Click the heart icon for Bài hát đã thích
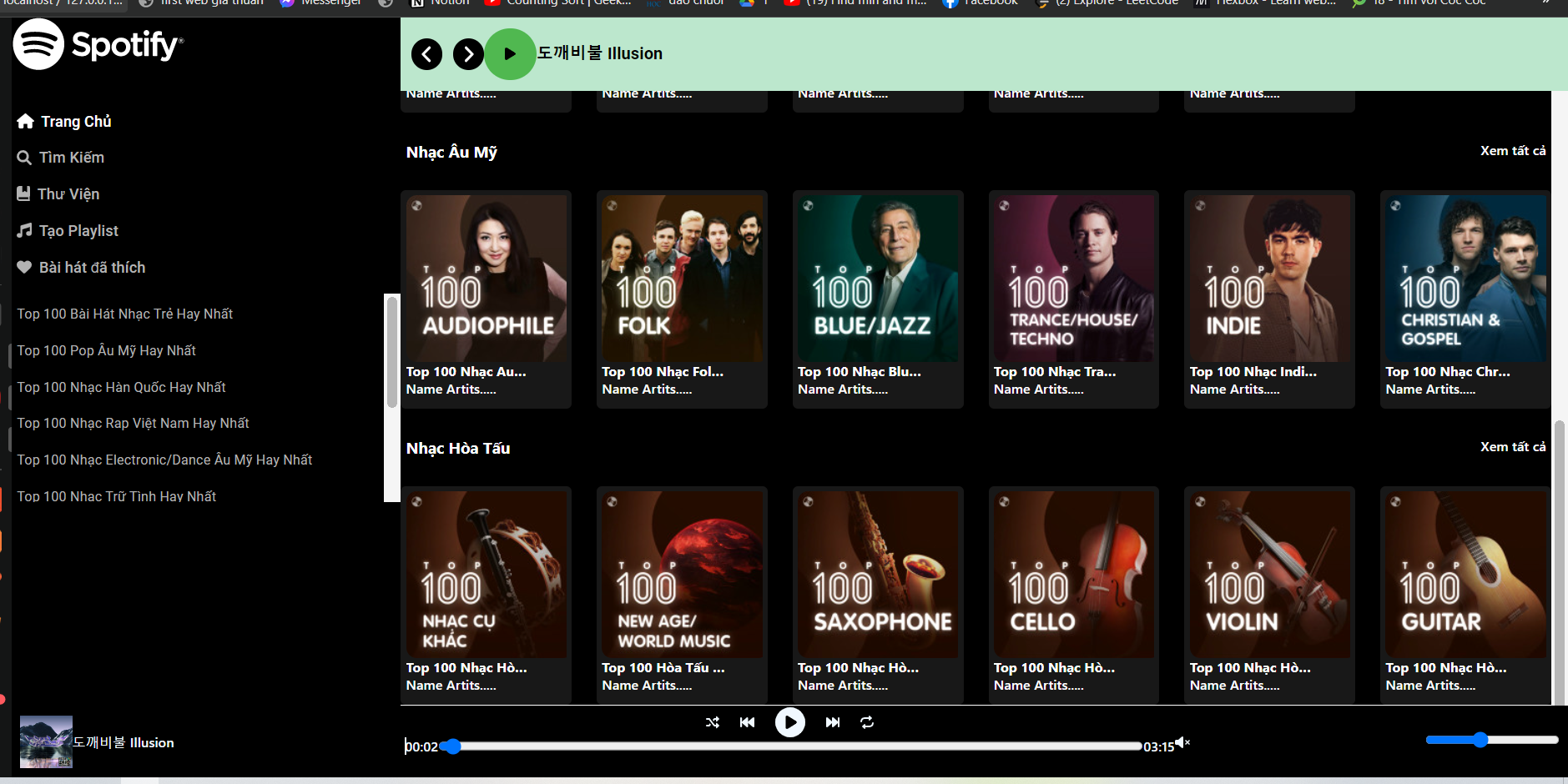This screenshot has height=784, width=1568. tap(24, 267)
